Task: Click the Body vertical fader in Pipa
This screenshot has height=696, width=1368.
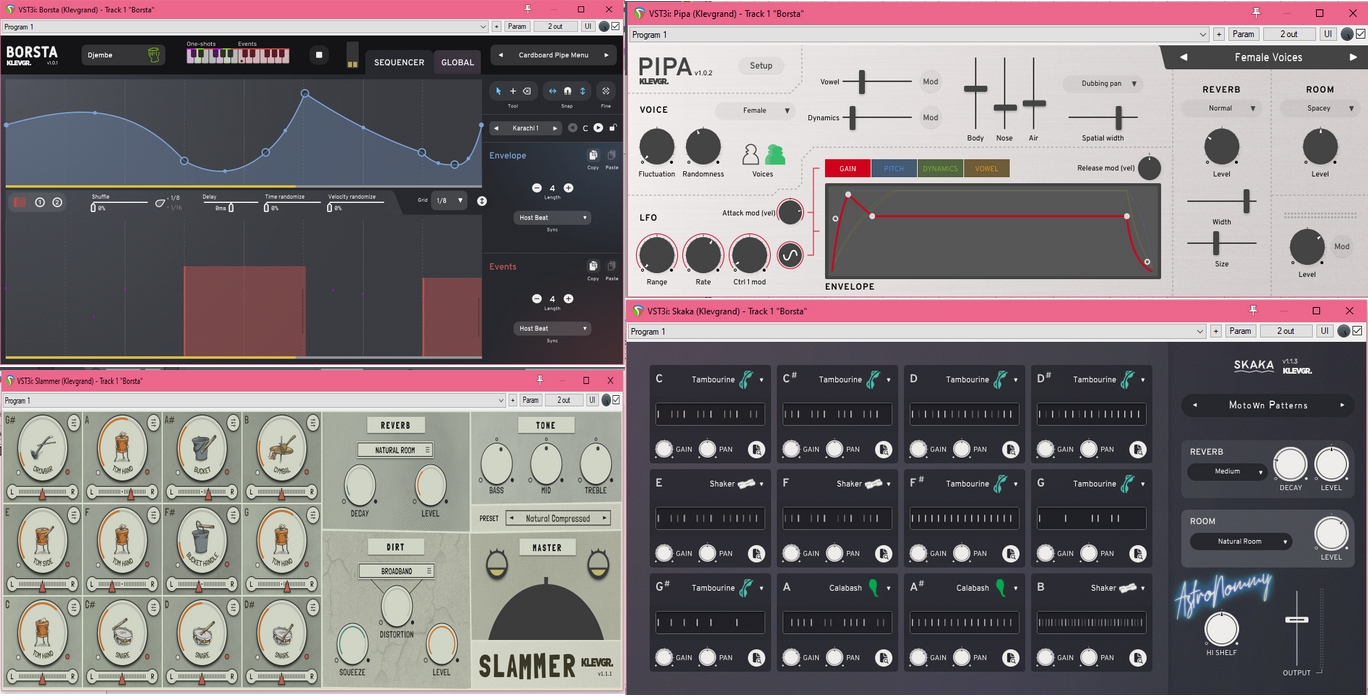Action: point(975,91)
